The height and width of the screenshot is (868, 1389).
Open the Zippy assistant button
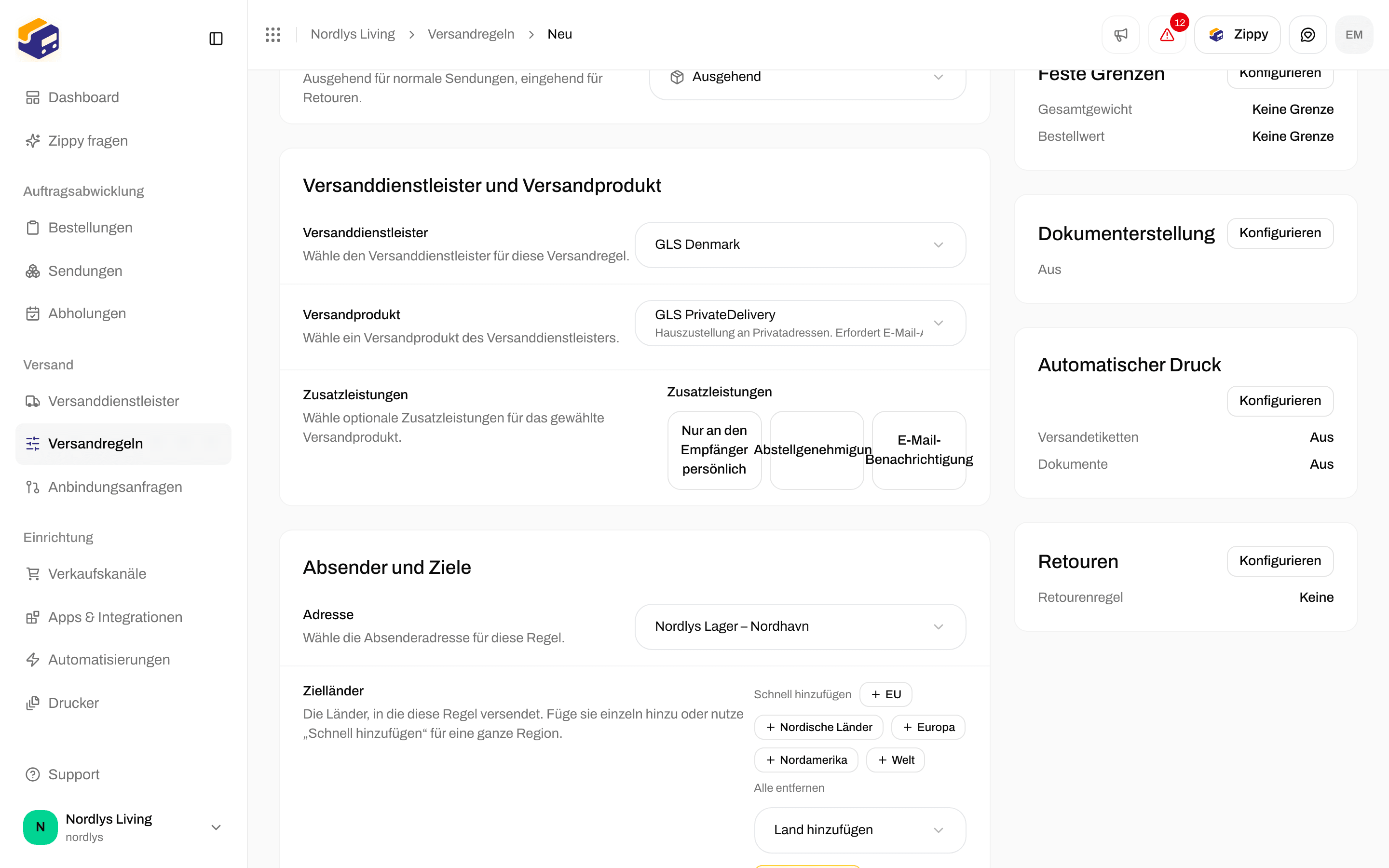click(x=1238, y=34)
